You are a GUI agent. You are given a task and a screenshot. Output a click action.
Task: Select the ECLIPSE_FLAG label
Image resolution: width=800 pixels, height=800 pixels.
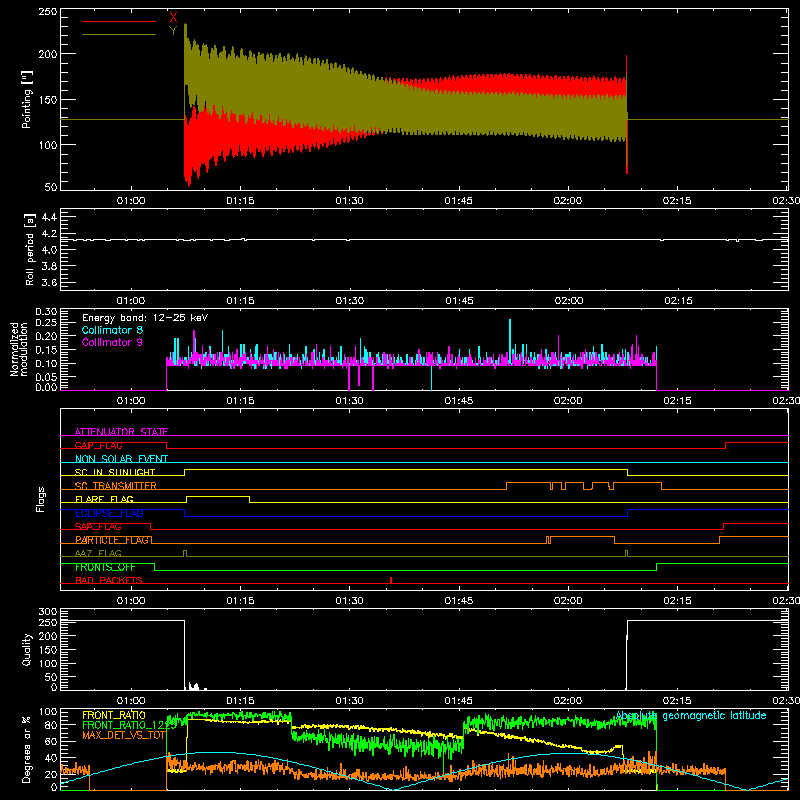coord(109,513)
